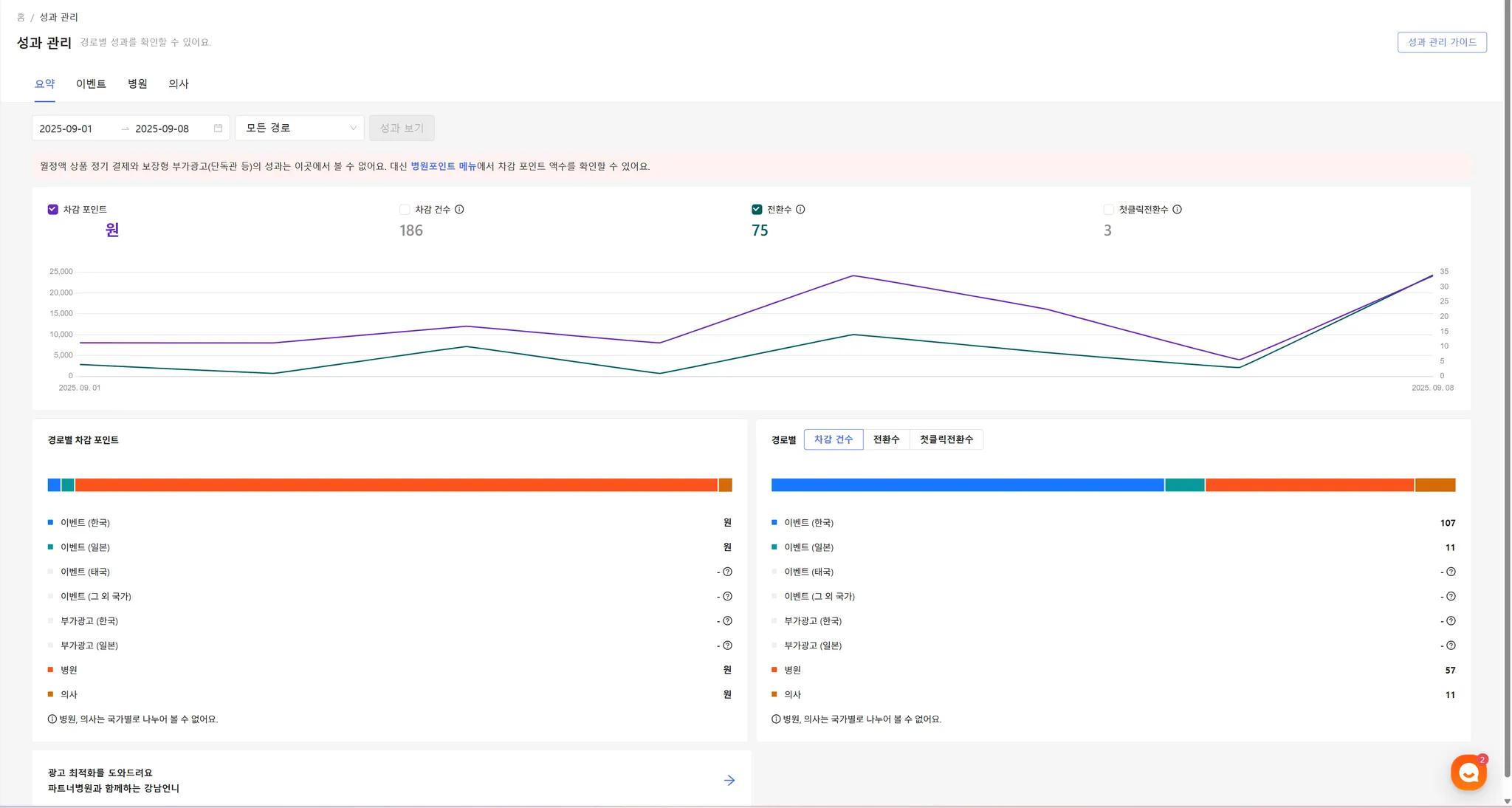Select 전환수 in the 경로별 segment

(x=886, y=439)
